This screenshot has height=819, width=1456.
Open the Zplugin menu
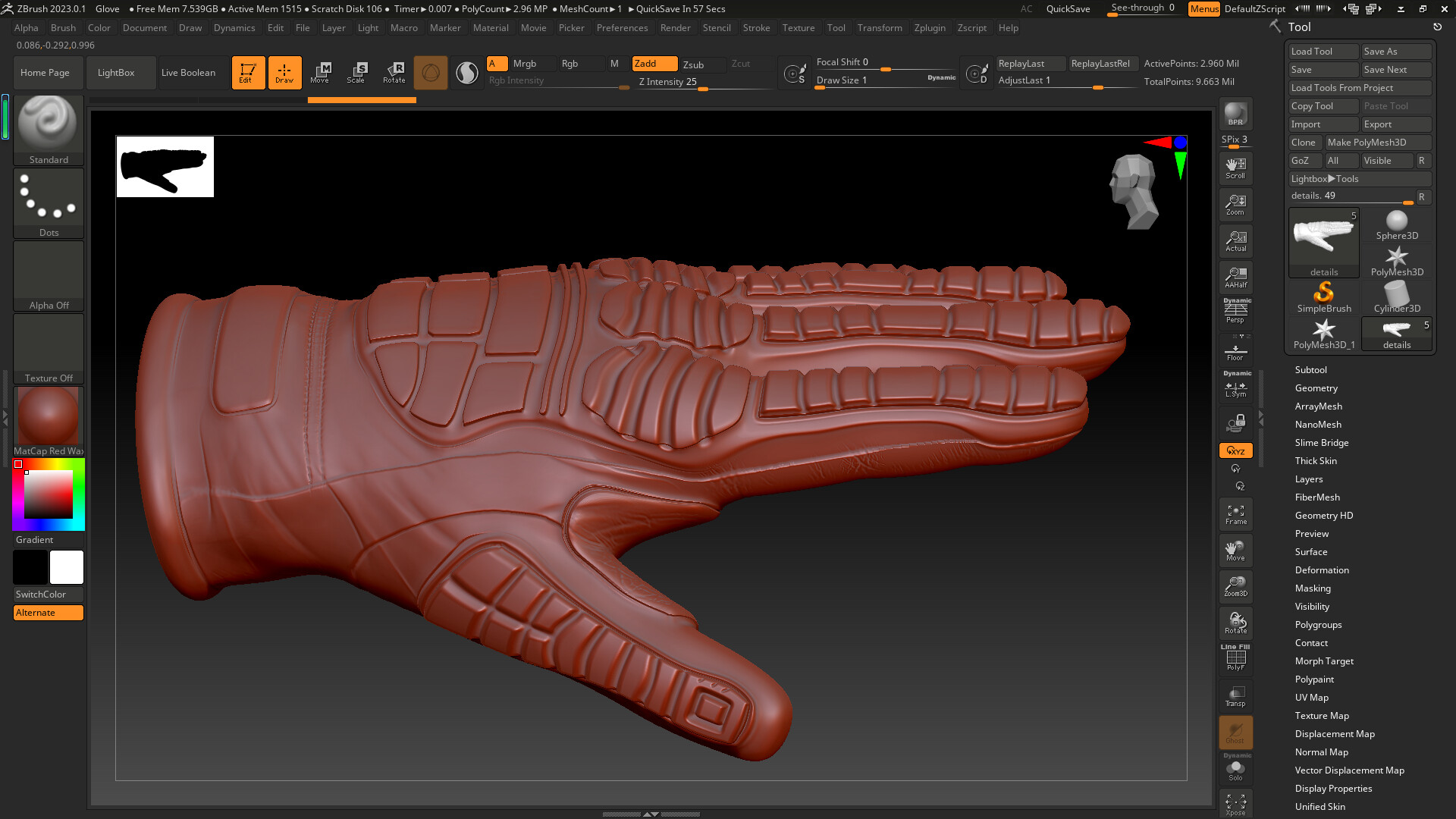tap(929, 28)
